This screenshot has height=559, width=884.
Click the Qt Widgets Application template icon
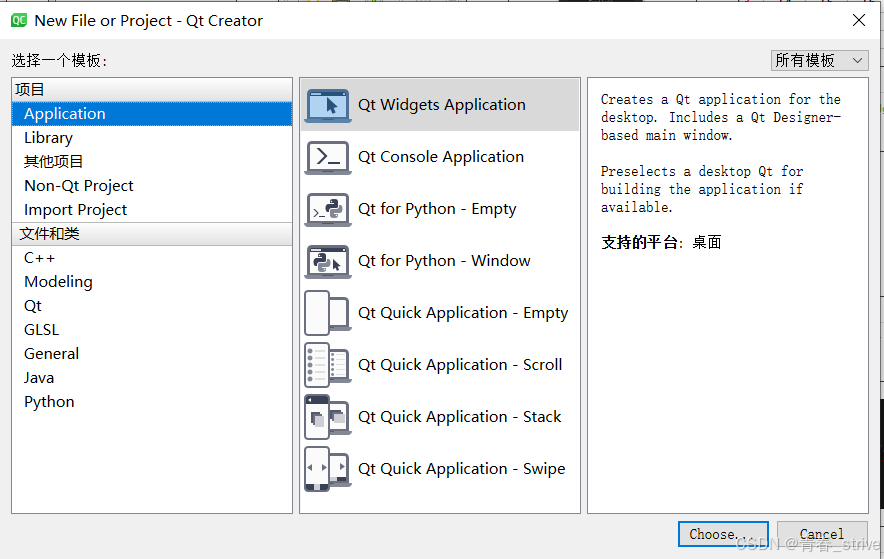pos(328,105)
